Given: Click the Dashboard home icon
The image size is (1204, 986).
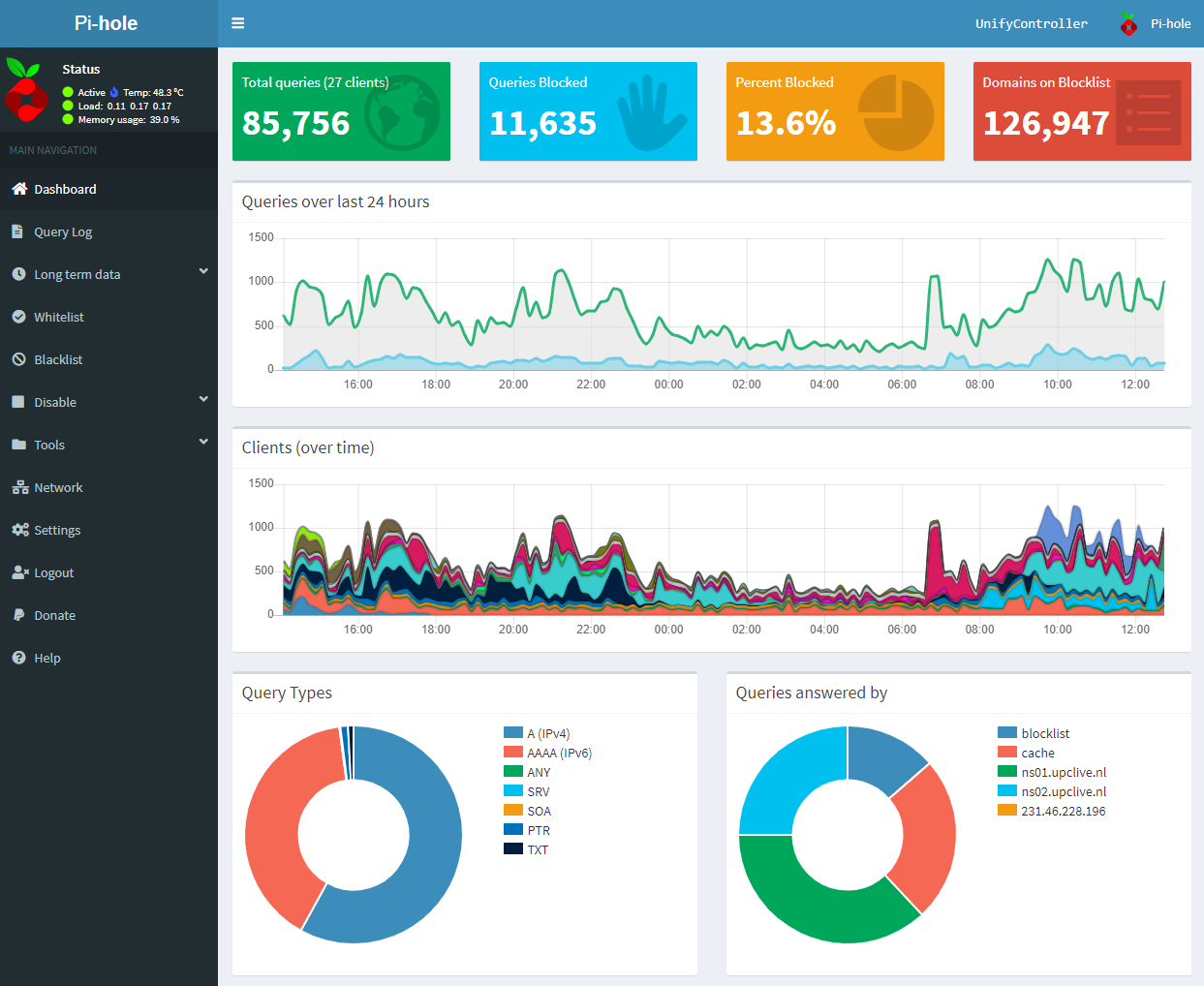Looking at the screenshot, I should [x=19, y=189].
